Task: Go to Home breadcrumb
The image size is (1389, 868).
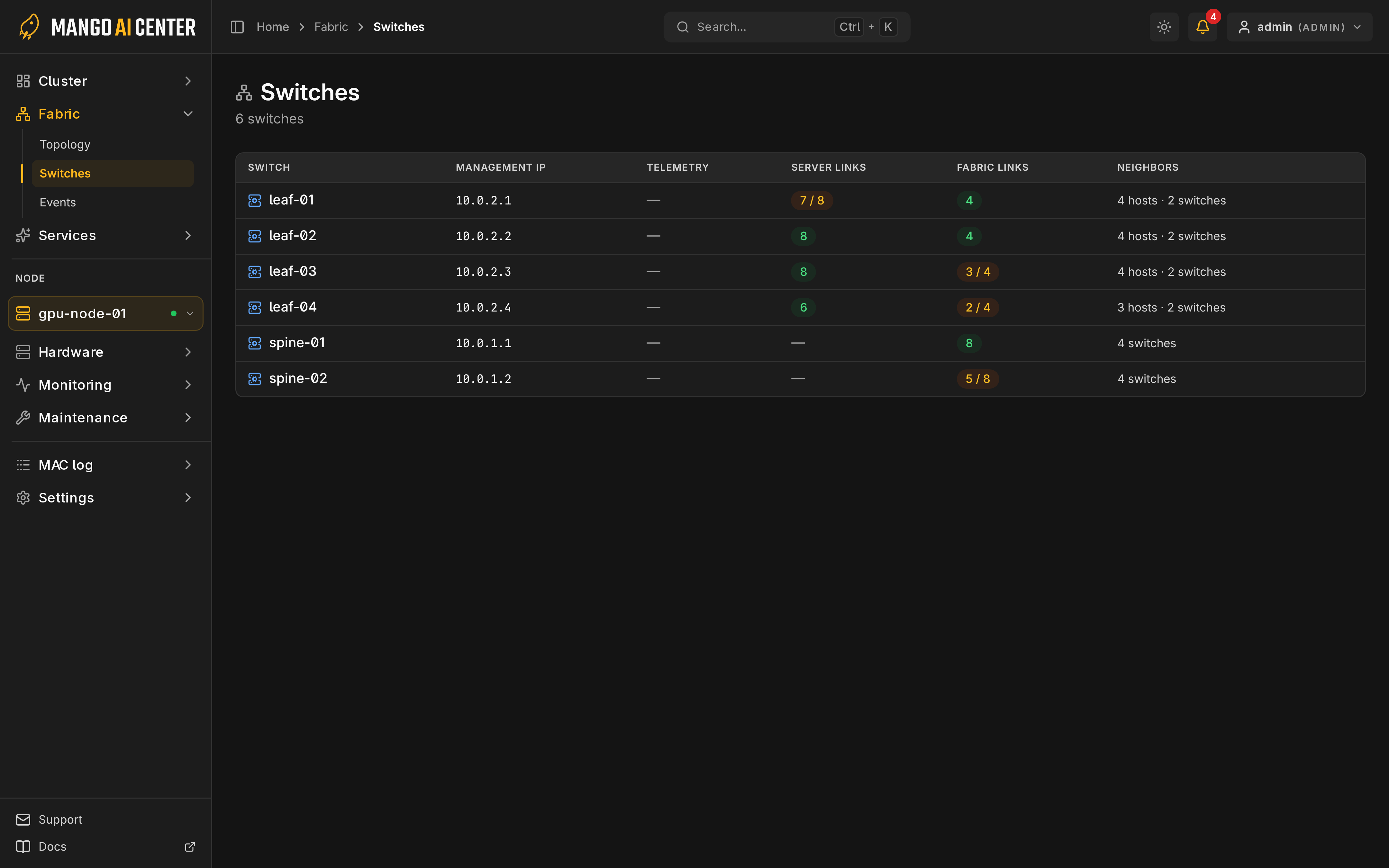Action: 273,27
